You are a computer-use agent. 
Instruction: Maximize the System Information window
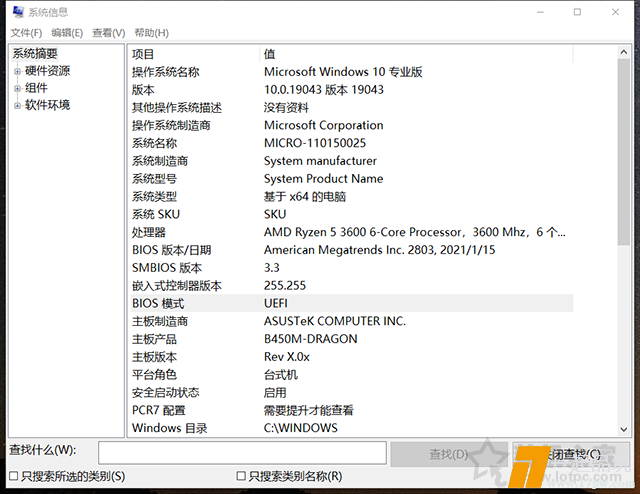click(x=577, y=12)
